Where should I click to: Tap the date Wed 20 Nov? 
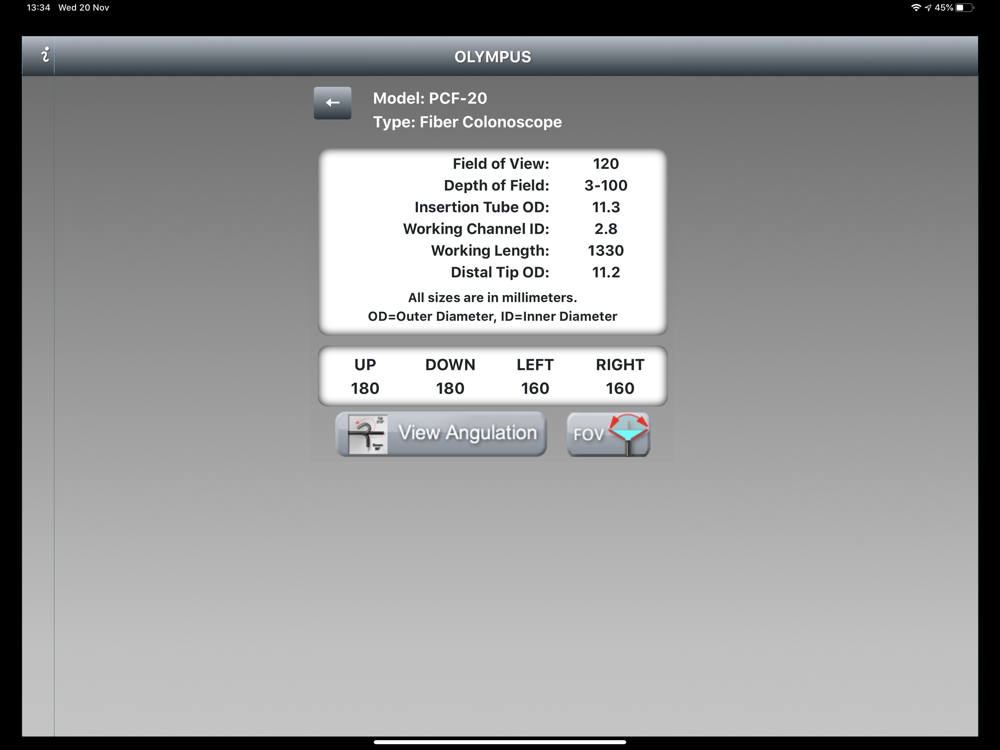84,8
